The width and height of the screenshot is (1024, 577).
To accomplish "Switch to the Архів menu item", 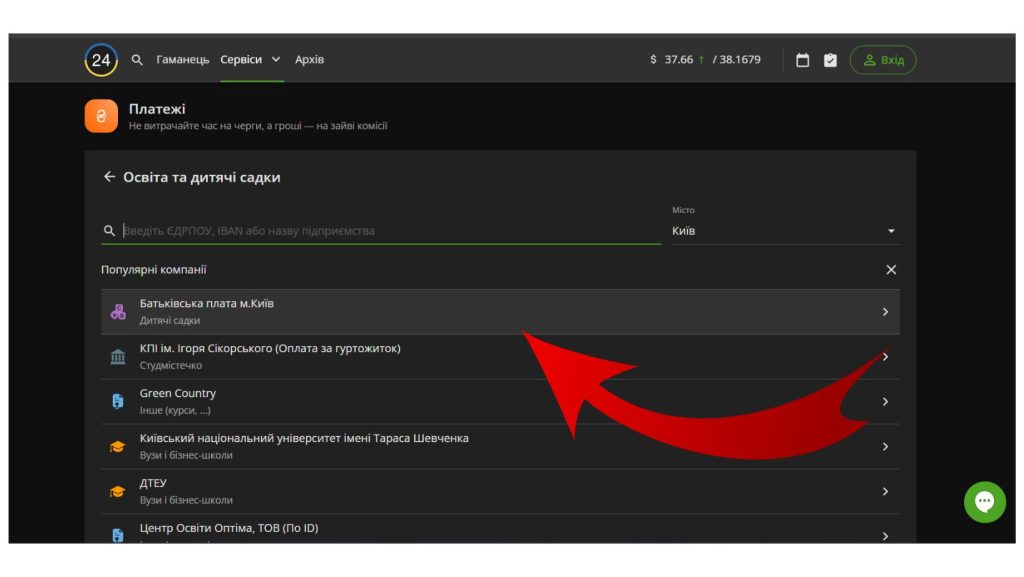I will point(309,60).
